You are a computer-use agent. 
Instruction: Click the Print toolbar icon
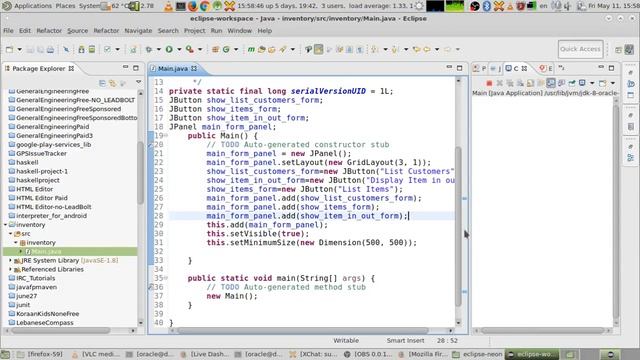click(x=50, y=49)
